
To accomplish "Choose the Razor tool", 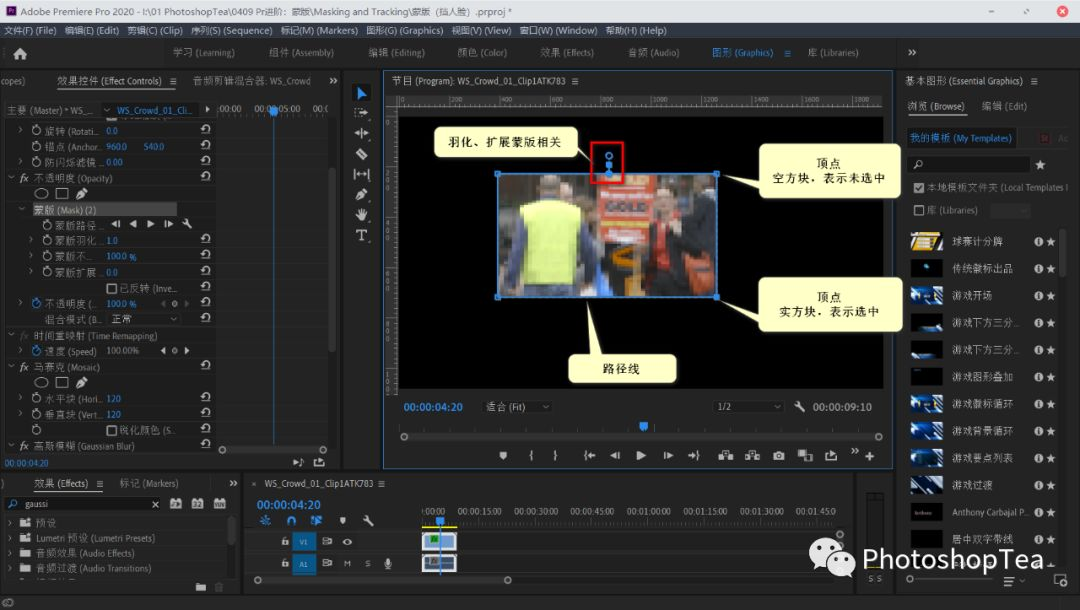I will (362, 154).
